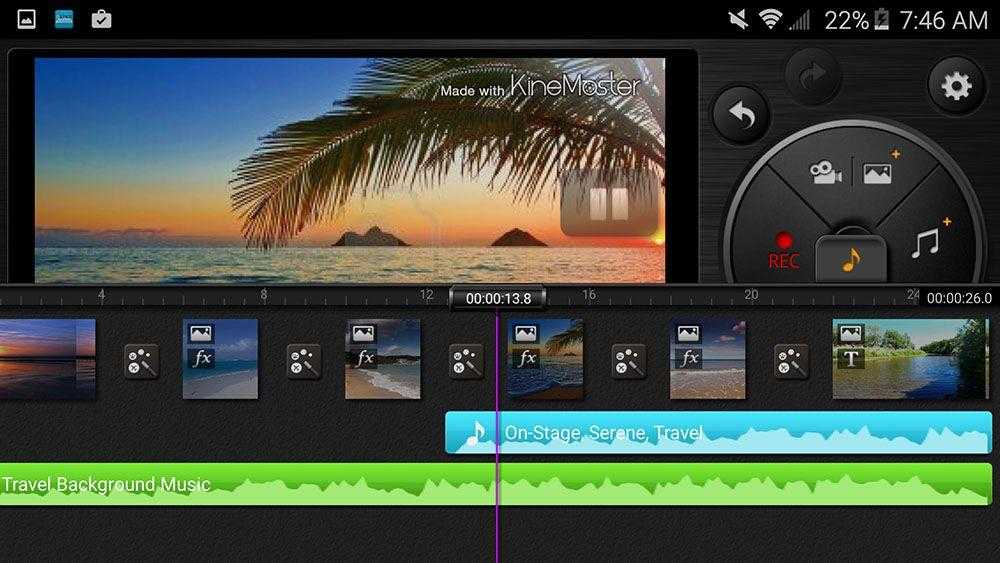Tap total duration 00:00:26.0 label

tap(959, 298)
